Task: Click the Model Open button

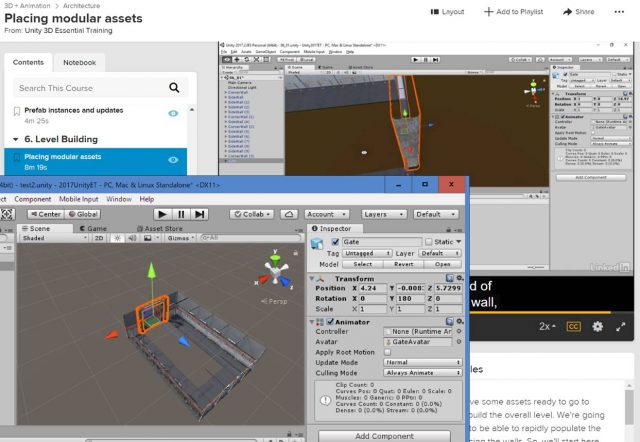Action: click(x=443, y=264)
